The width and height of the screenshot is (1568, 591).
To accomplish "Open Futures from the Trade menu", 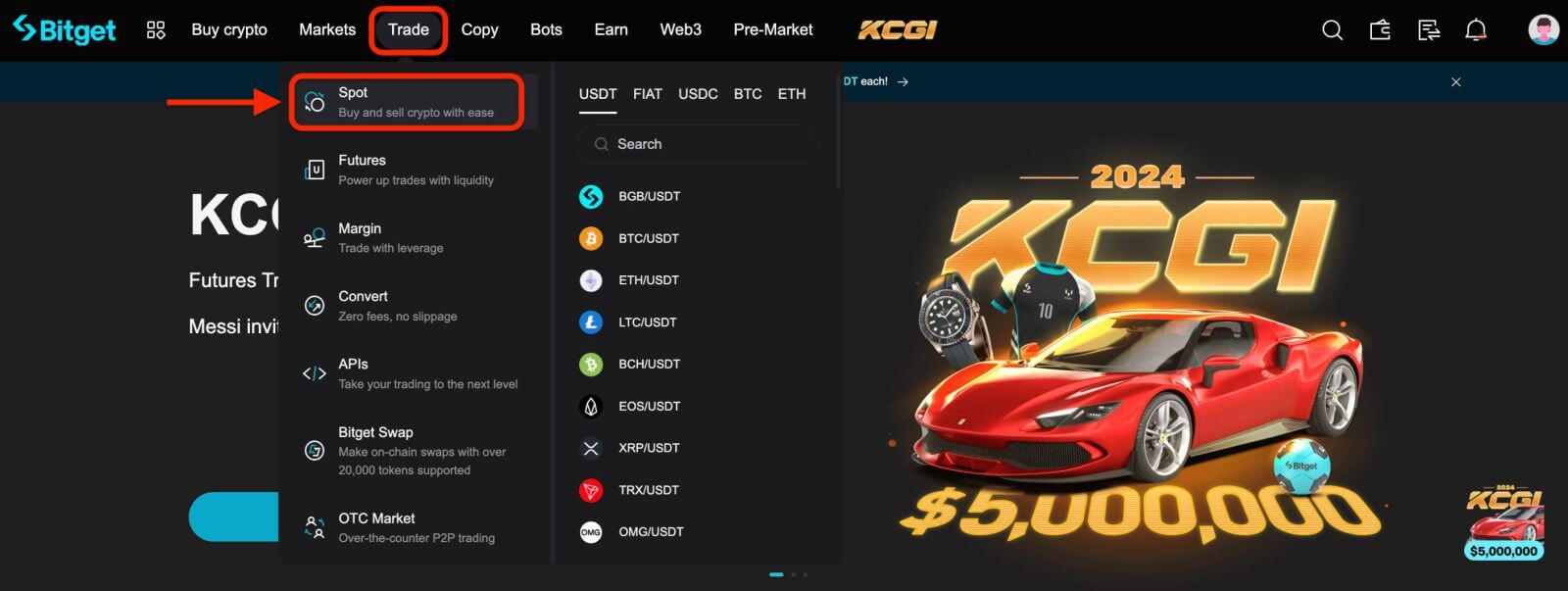I will (x=407, y=170).
